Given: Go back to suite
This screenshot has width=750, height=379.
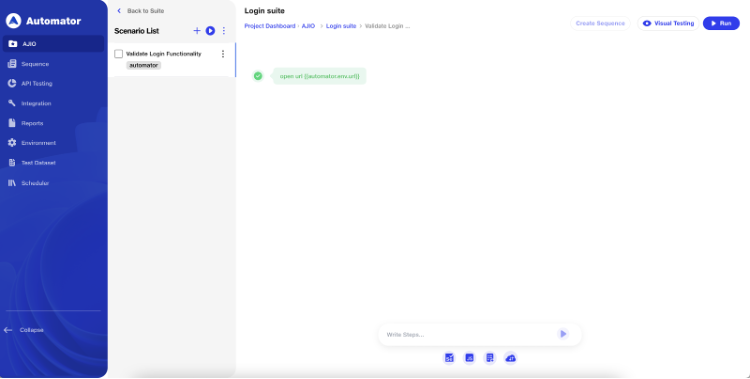Looking at the screenshot, I should coord(141,11).
